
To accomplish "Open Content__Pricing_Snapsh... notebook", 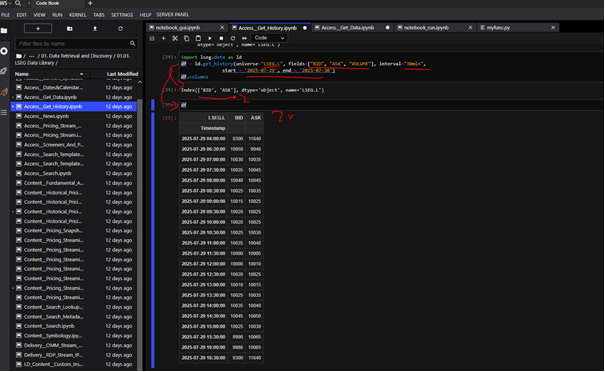I will (x=73, y=230).
